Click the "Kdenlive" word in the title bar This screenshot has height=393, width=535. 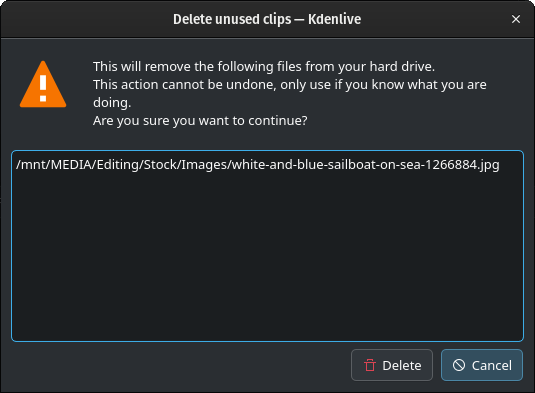pyautogui.click(x=334, y=19)
